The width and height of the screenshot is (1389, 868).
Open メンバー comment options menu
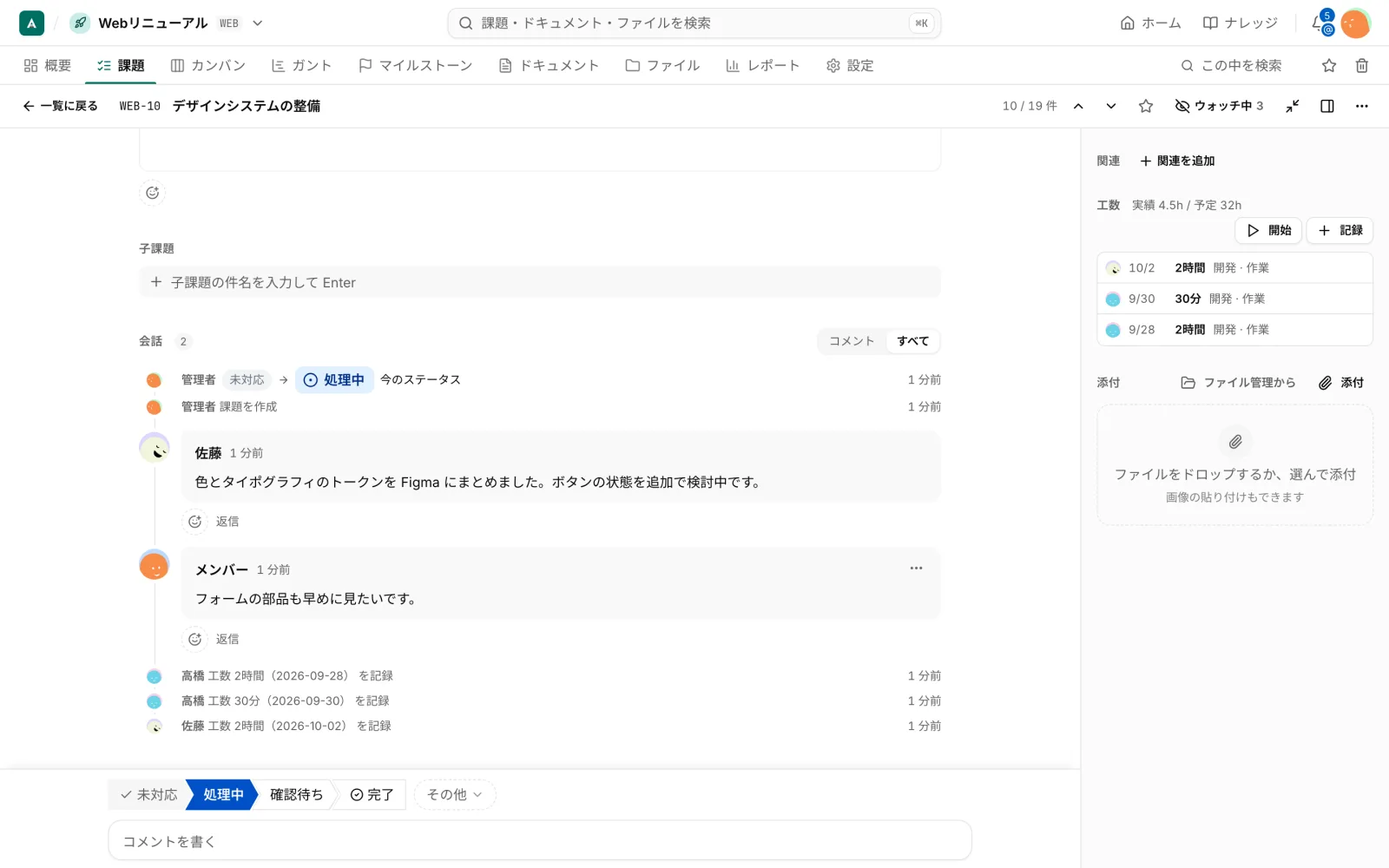916,568
